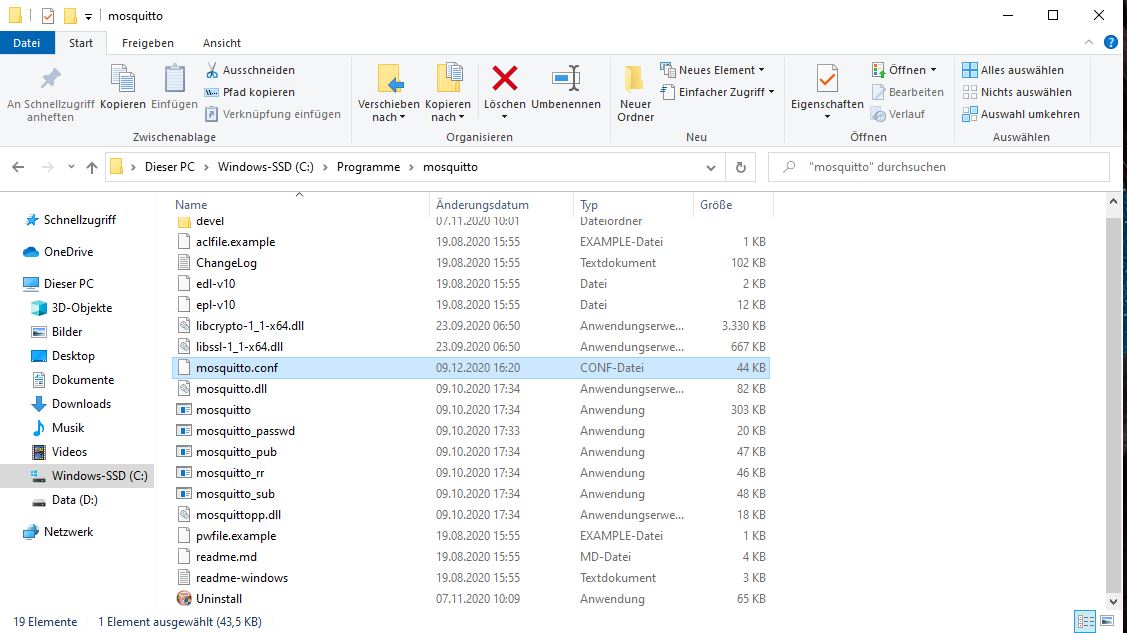This screenshot has height=633, width=1127.
Task: Navigate up one folder level arrow
Action: click(92, 167)
